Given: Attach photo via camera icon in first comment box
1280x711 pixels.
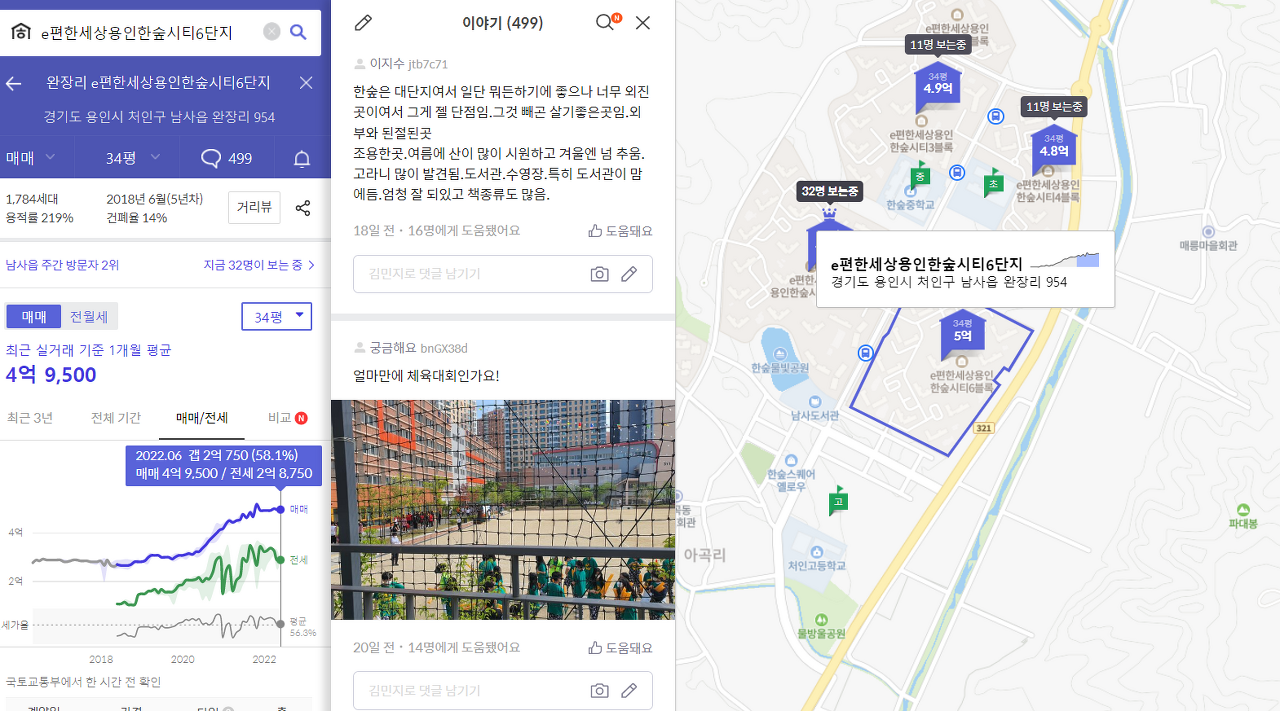Looking at the screenshot, I should 599,274.
